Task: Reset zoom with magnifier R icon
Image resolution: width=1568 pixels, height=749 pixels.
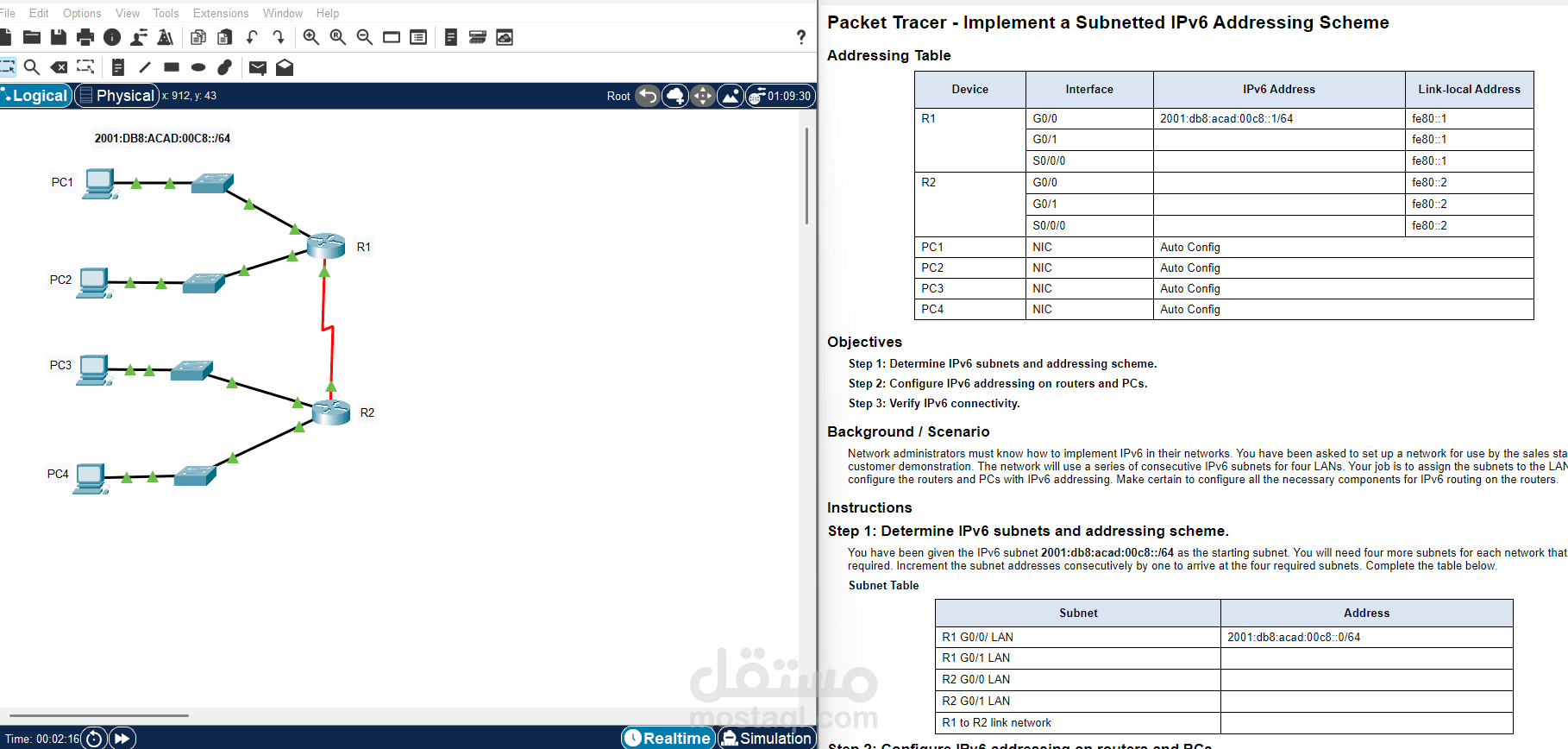Action: (x=338, y=37)
